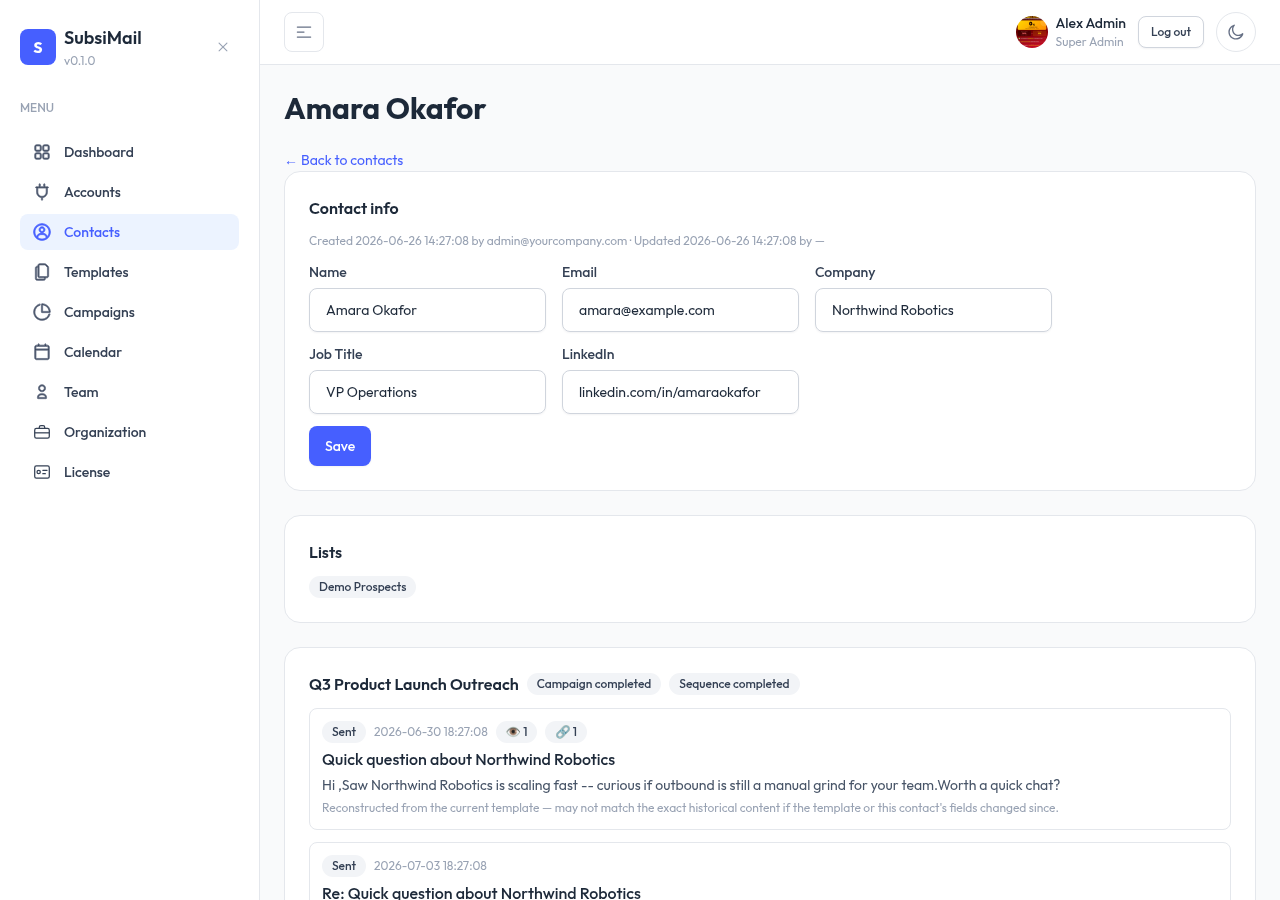Click the Templates copy icon
1280x900 pixels.
42,272
